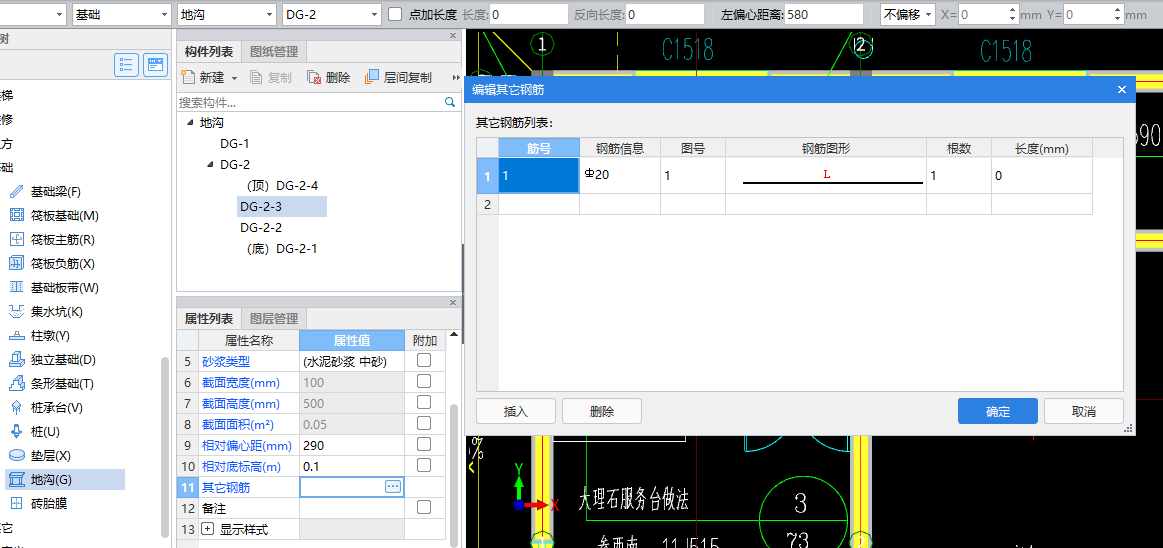Click 确定 to confirm rebar edits
The height and width of the screenshot is (548, 1163).
pyautogui.click(x=998, y=412)
